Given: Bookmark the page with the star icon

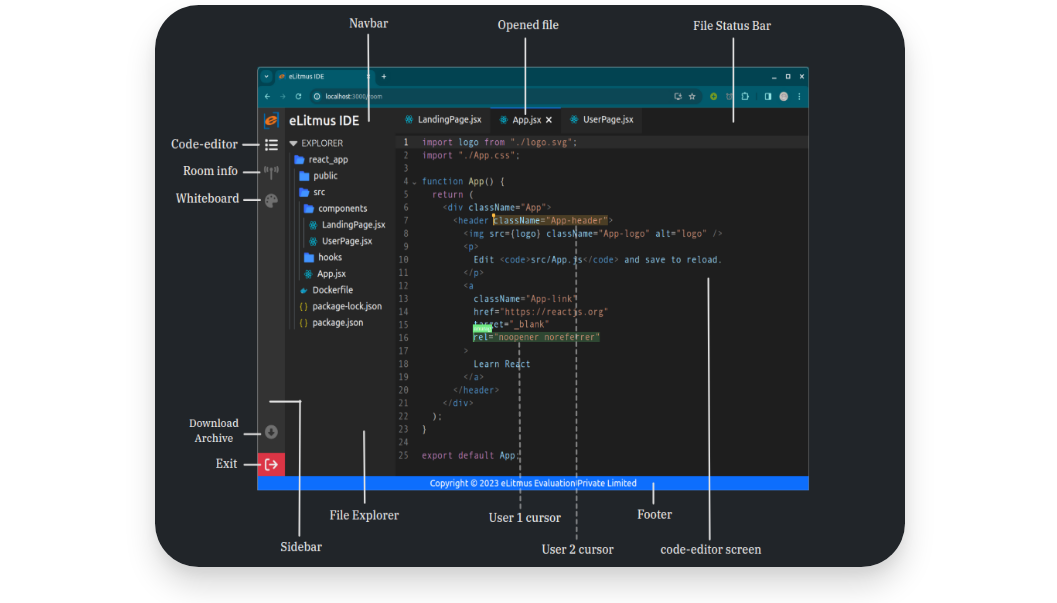Looking at the screenshot, I should coord(692,97).
